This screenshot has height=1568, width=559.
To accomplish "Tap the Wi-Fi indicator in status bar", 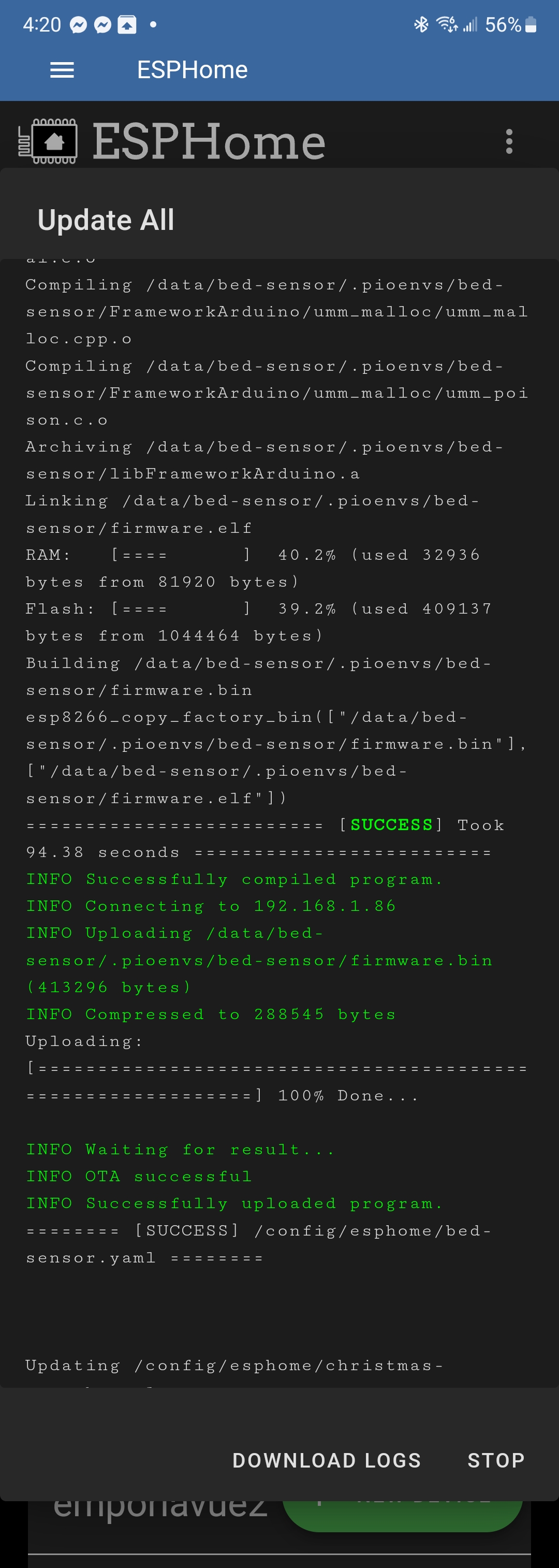I will point(447,25).
